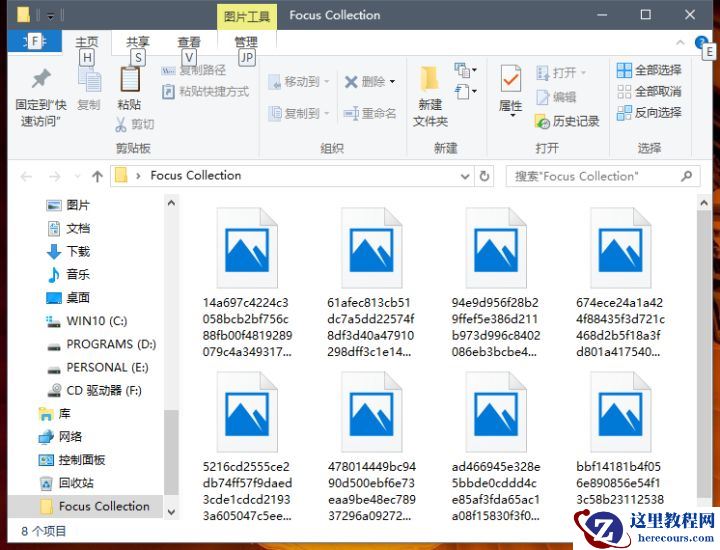
Task: Select the file starting with 94e9d956f28b2
Action: tap(496, 282)
